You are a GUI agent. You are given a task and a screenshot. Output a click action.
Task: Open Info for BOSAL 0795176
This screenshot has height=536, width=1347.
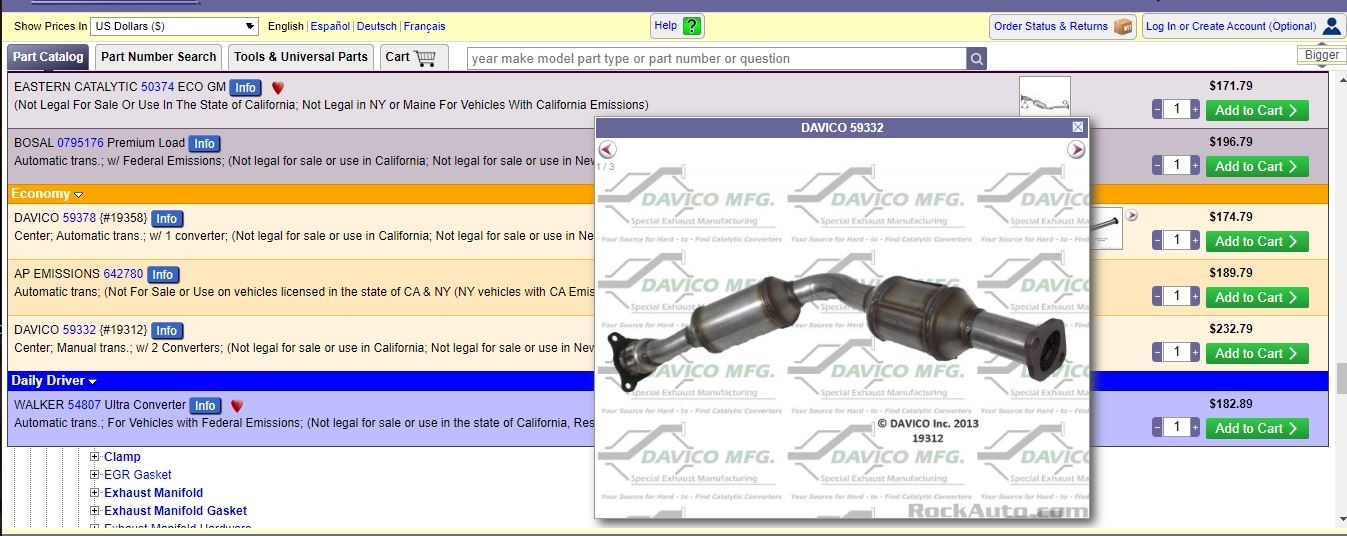tap(205, 144)
